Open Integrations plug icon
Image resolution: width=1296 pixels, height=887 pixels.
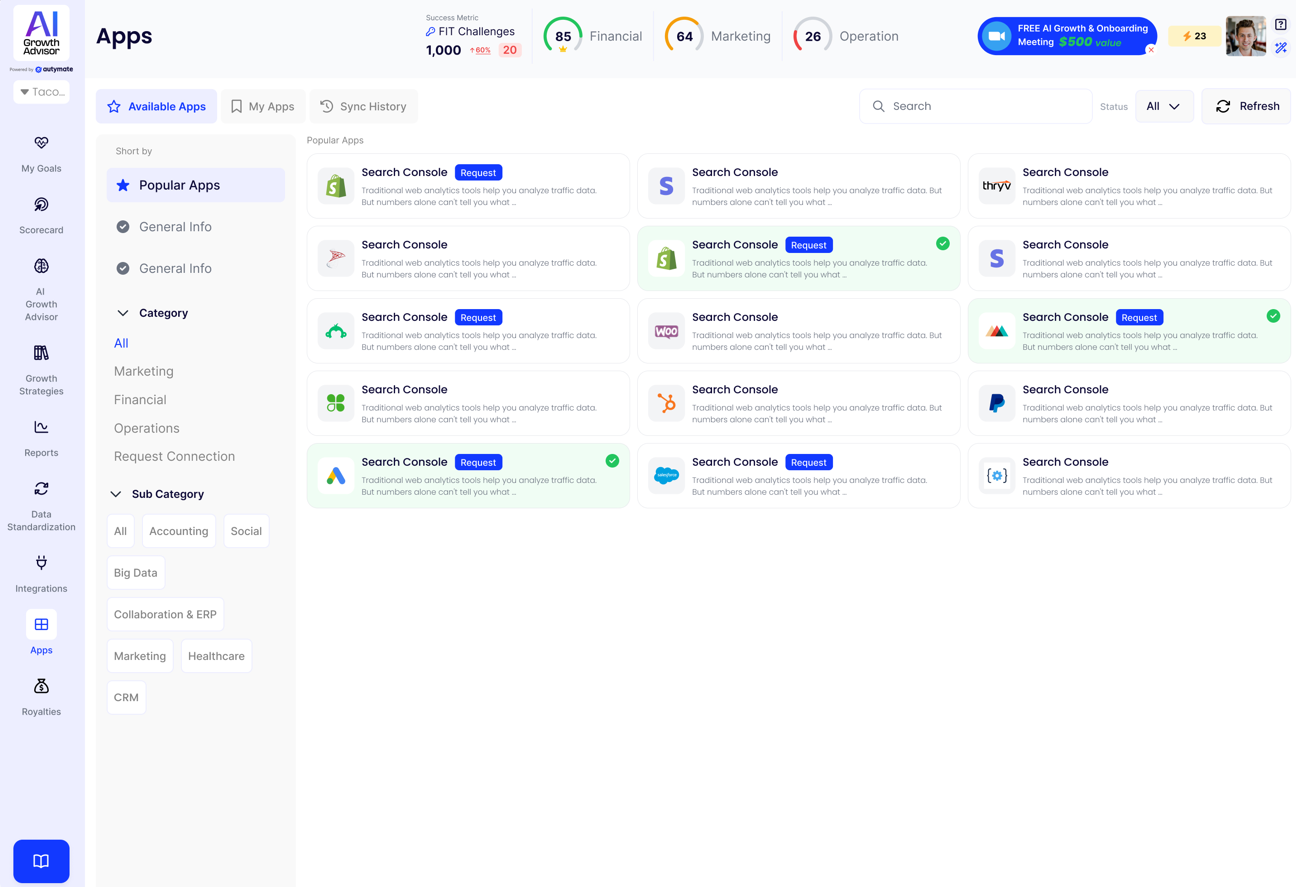tap(41, 563)
